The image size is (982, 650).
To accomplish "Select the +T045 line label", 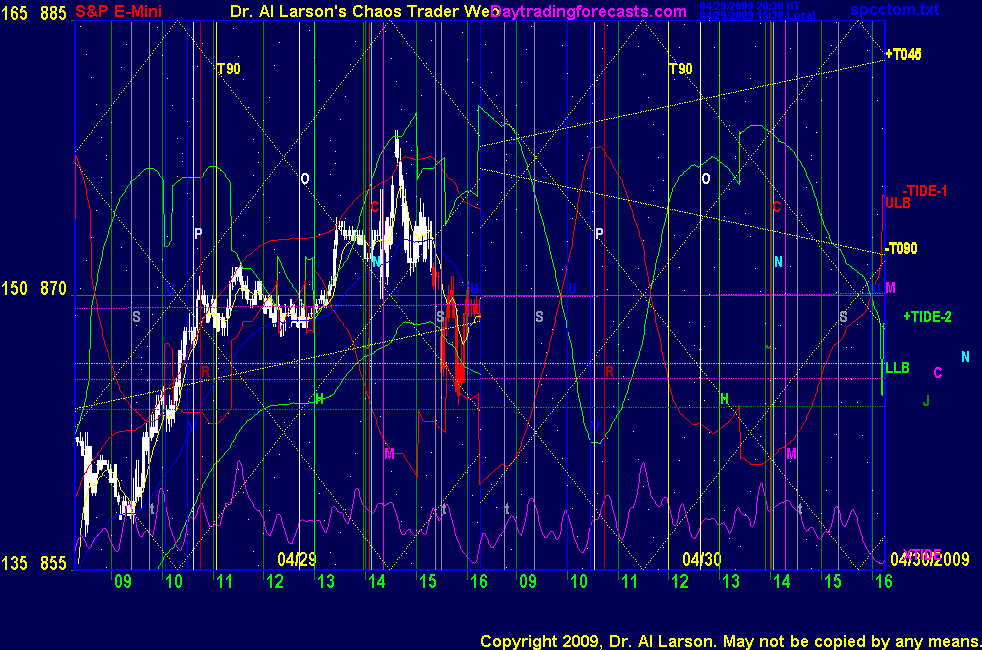I will point(903,54).
